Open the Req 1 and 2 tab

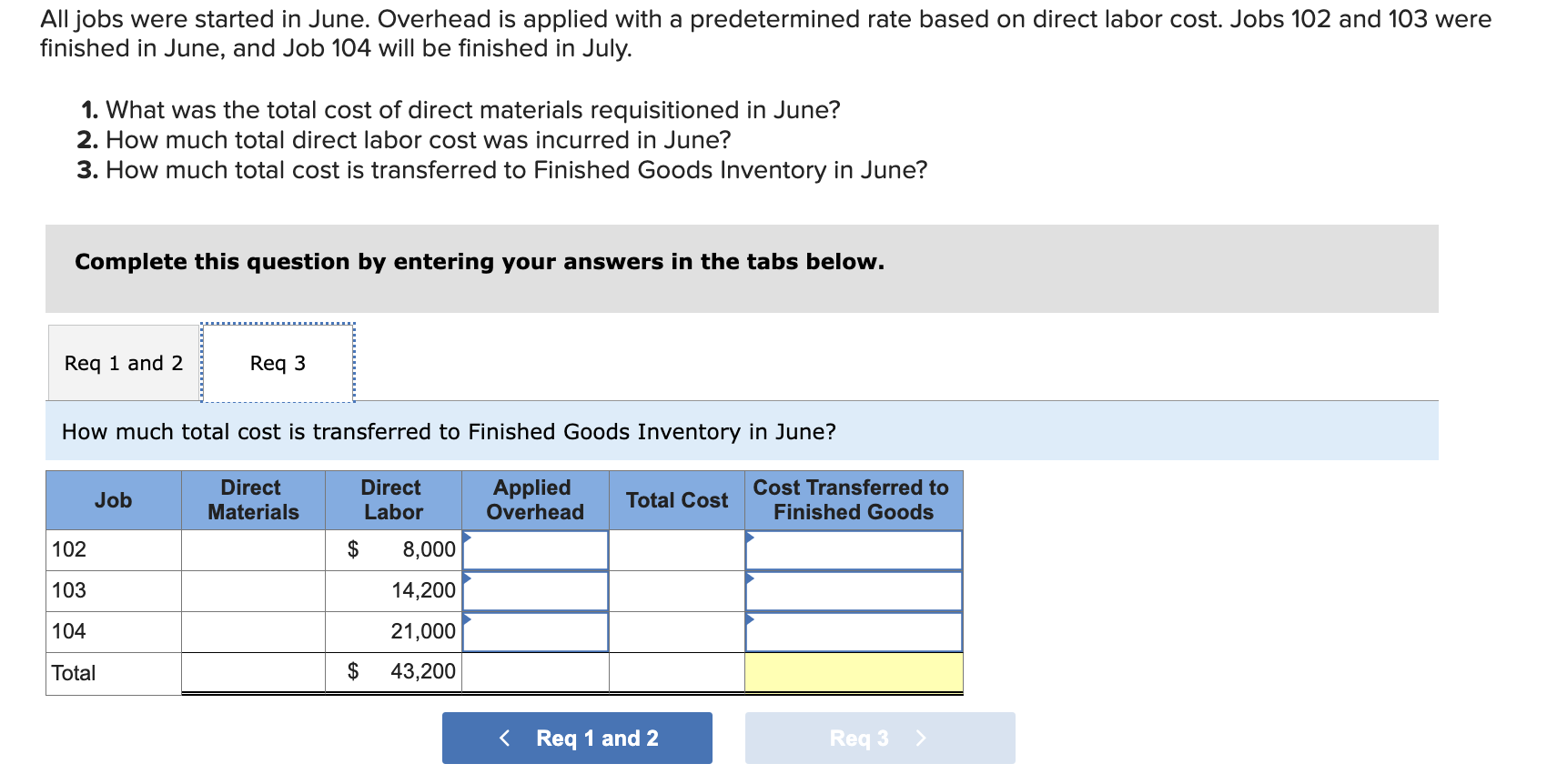click(x=122, y=362)
